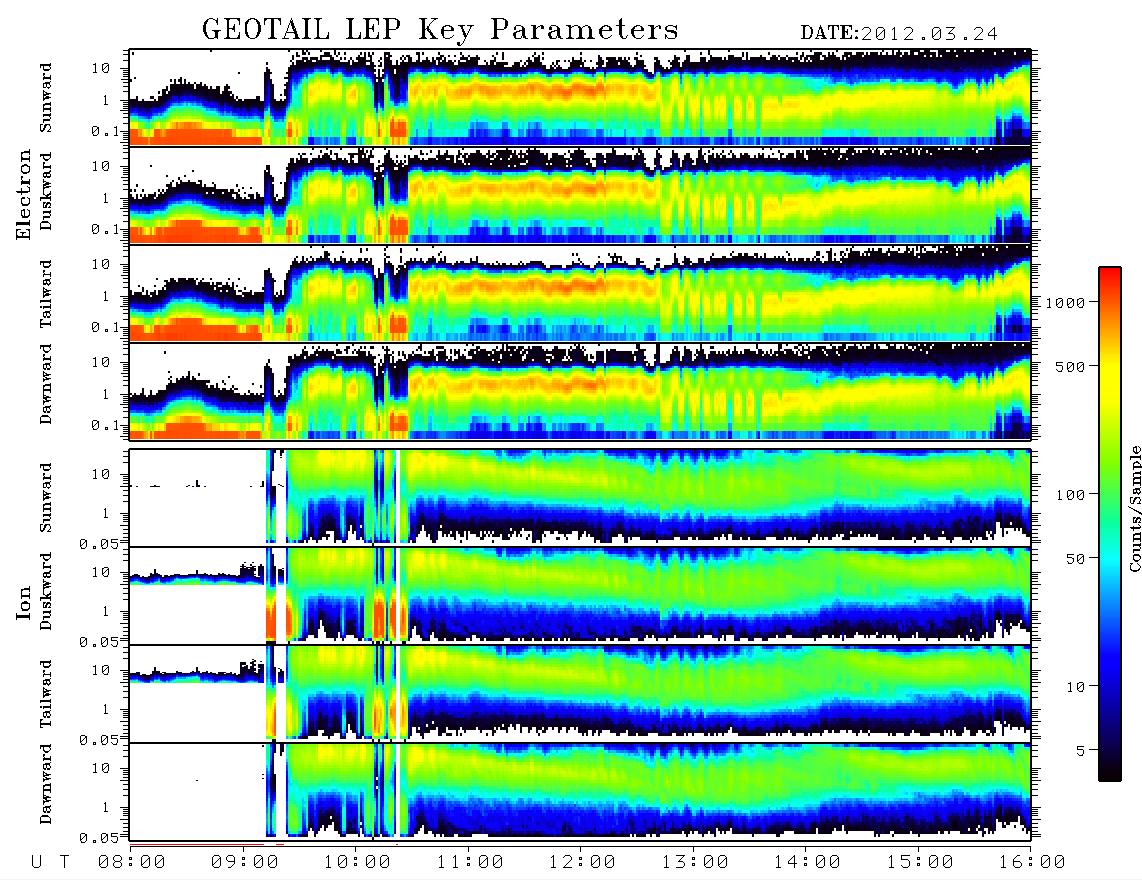The height and width of the screenshot is (880, 1142).
Task: Click the 50 colorbar tick label
Action: pyautogui.click(x=1075, y=559)
